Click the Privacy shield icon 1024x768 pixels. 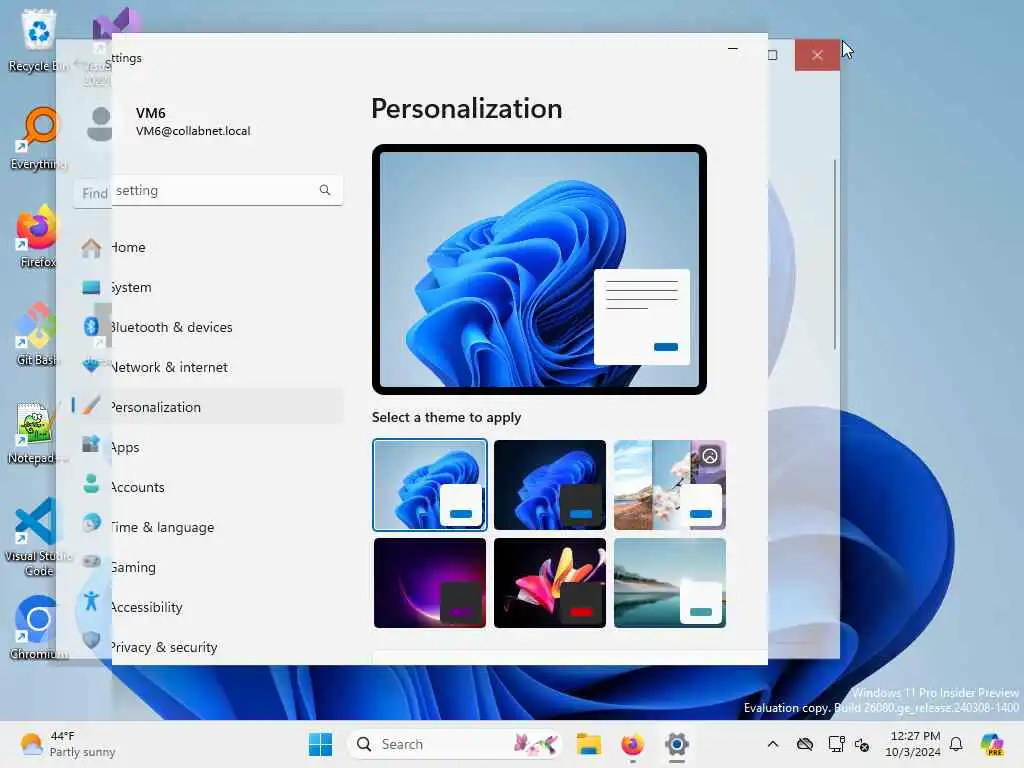click(91, 640)
